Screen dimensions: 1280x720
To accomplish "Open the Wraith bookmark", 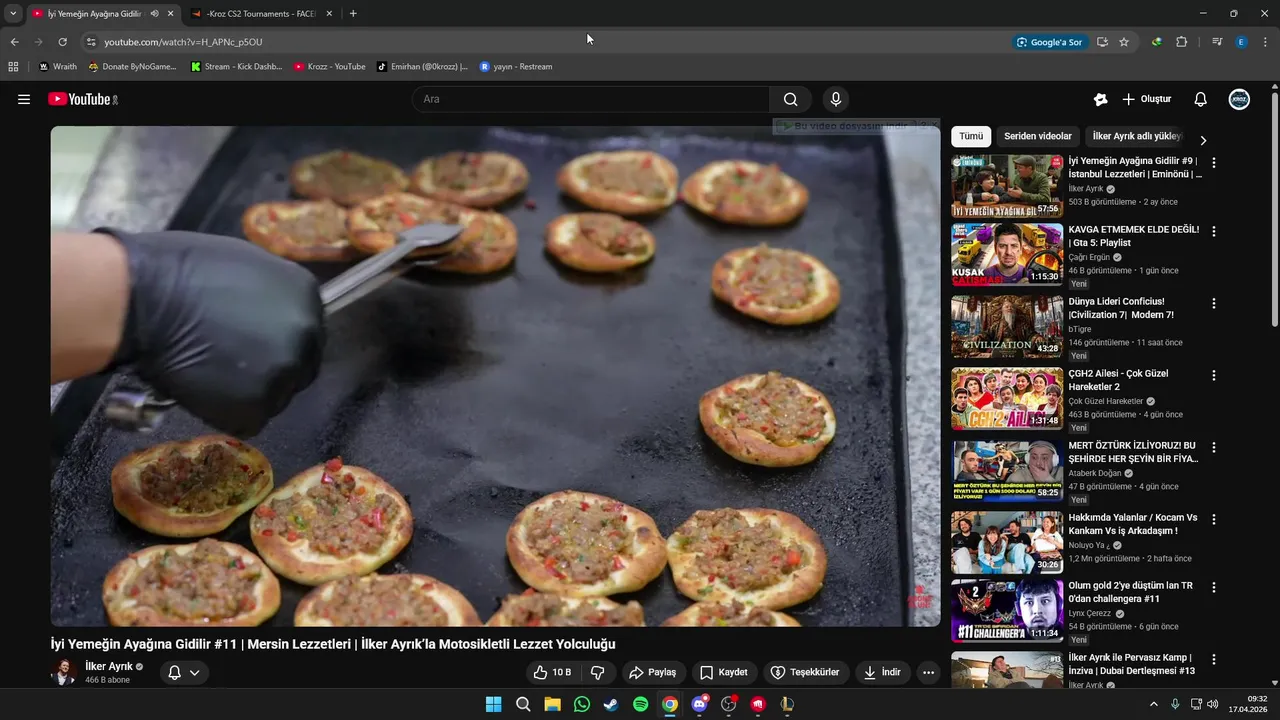I will click(x=58, y=67).
